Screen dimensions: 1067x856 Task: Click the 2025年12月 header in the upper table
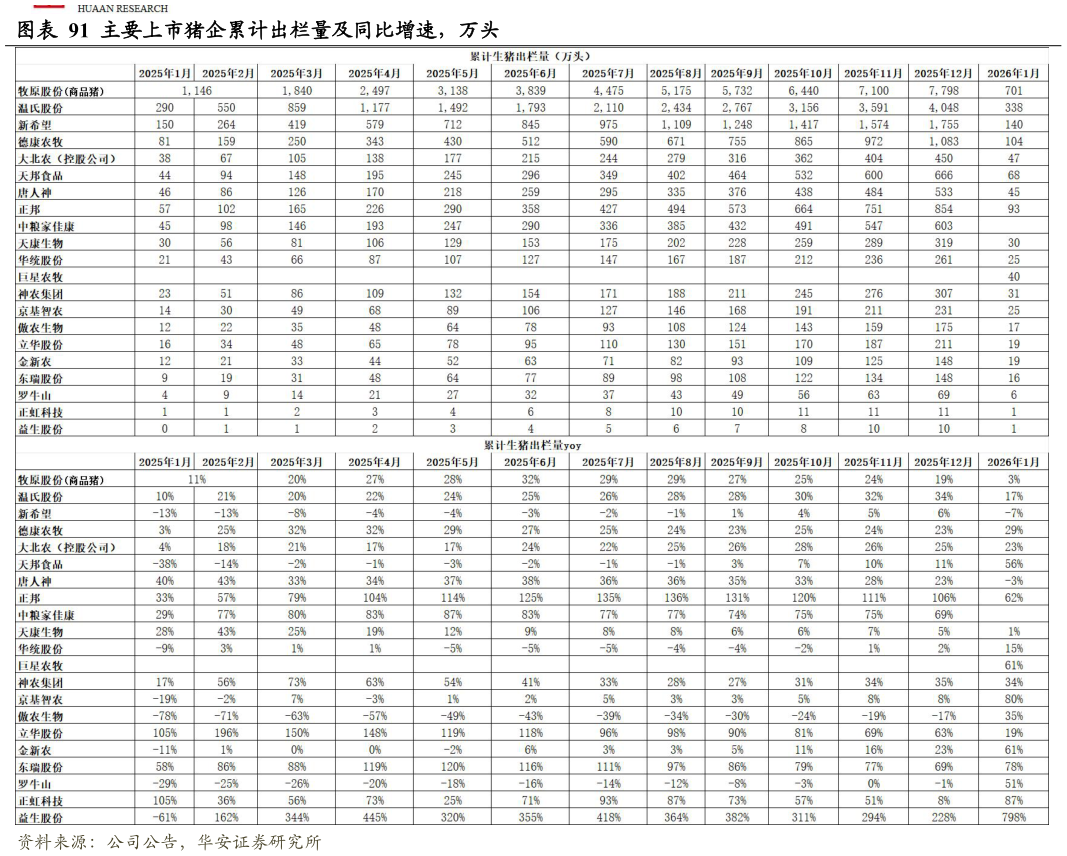(x=940, y=73)
